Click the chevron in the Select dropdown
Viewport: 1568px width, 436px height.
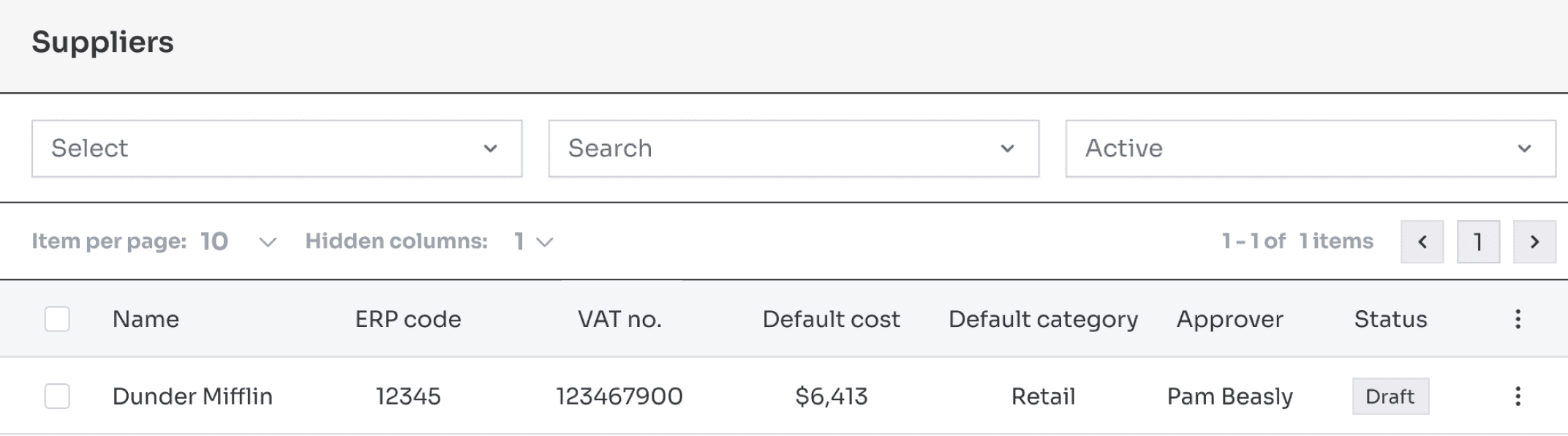490,149
